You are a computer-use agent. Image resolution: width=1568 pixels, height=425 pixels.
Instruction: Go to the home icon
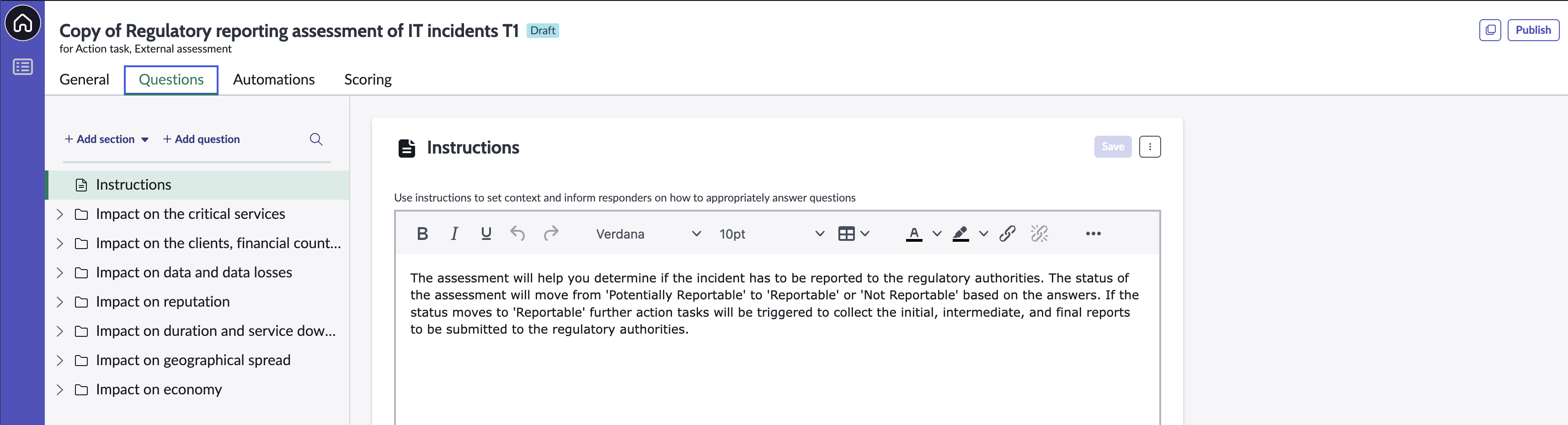[x=22, y=23]
